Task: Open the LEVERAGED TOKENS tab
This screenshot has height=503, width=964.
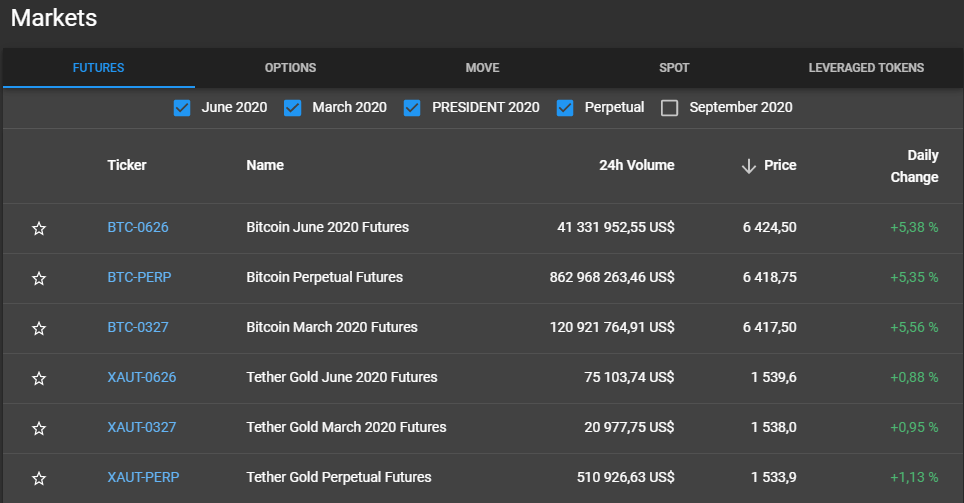Action: coord(866,68)
